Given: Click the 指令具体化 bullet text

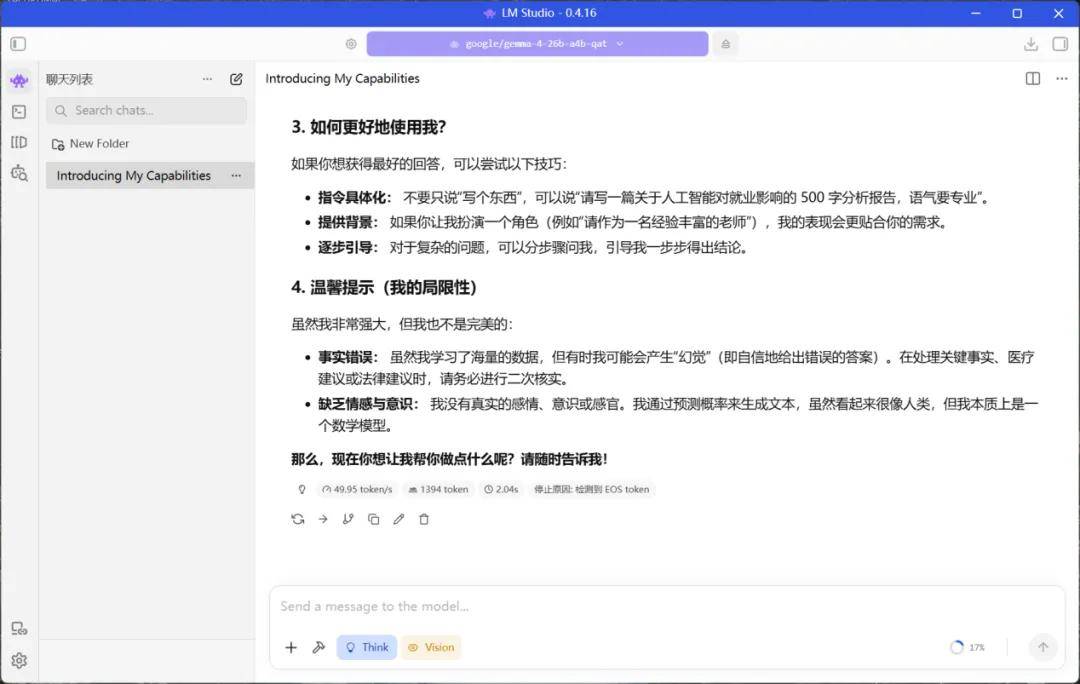Looking at the screenshot, I should [654, 198].
